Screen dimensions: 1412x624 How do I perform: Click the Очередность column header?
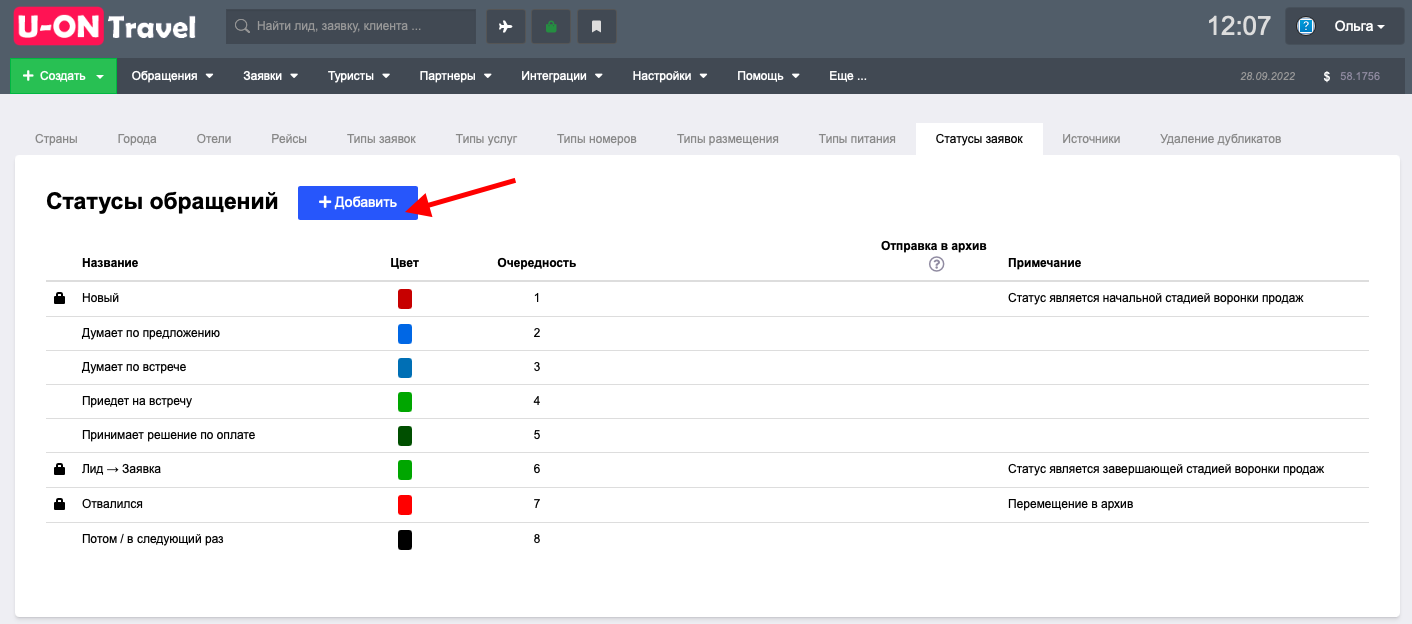(536, 263)
